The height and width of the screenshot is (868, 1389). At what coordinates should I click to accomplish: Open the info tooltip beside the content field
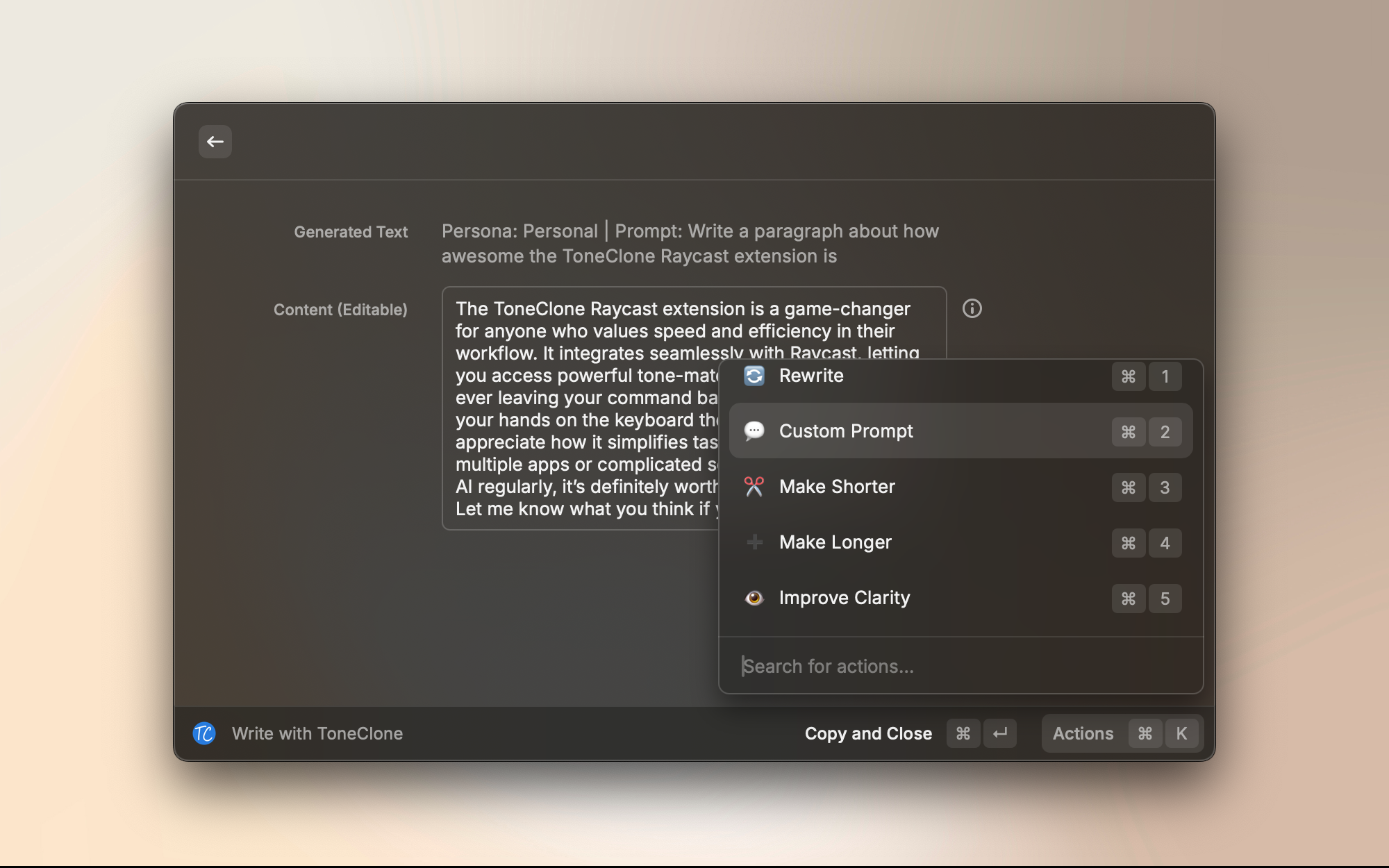(x=972, y=308)
